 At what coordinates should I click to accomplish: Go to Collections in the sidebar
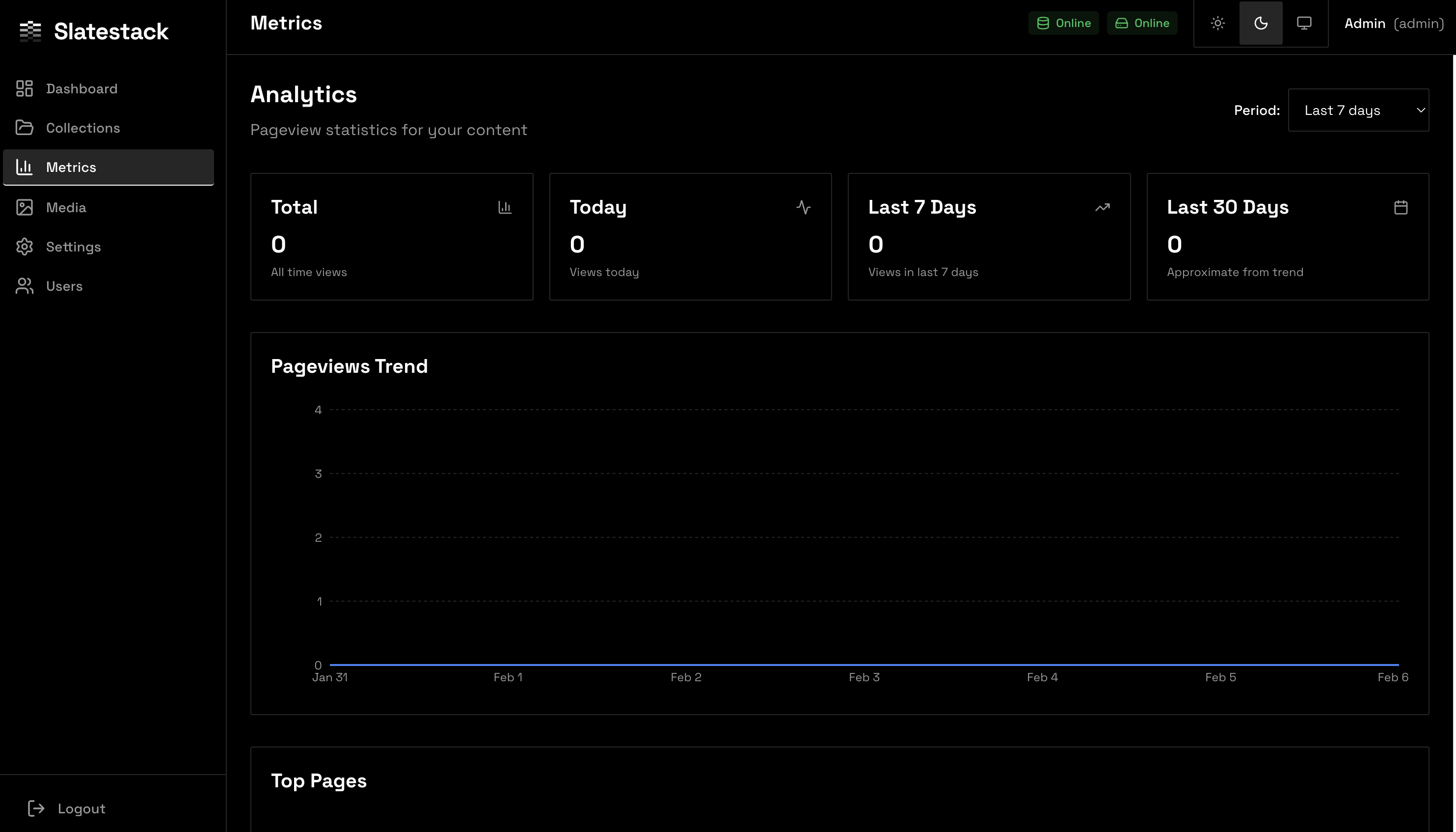coord(83,128)
